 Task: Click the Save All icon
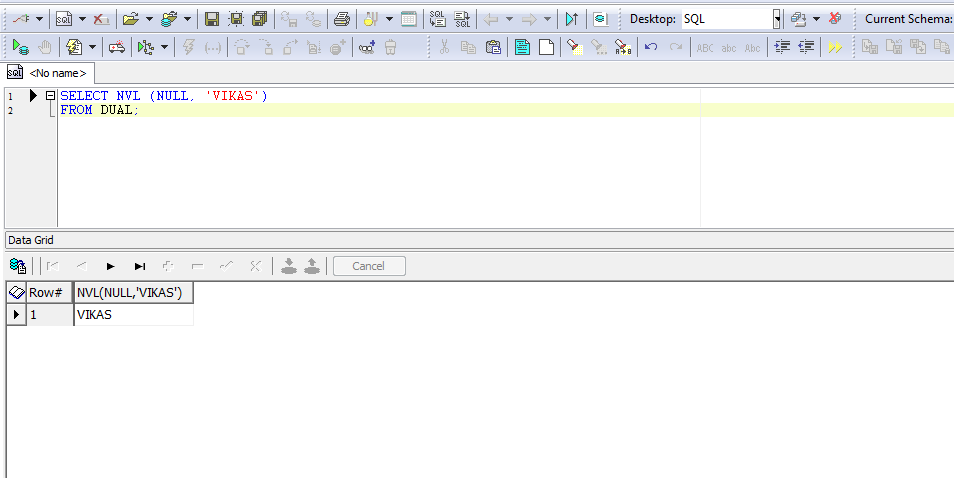click(x=260, y=19)
